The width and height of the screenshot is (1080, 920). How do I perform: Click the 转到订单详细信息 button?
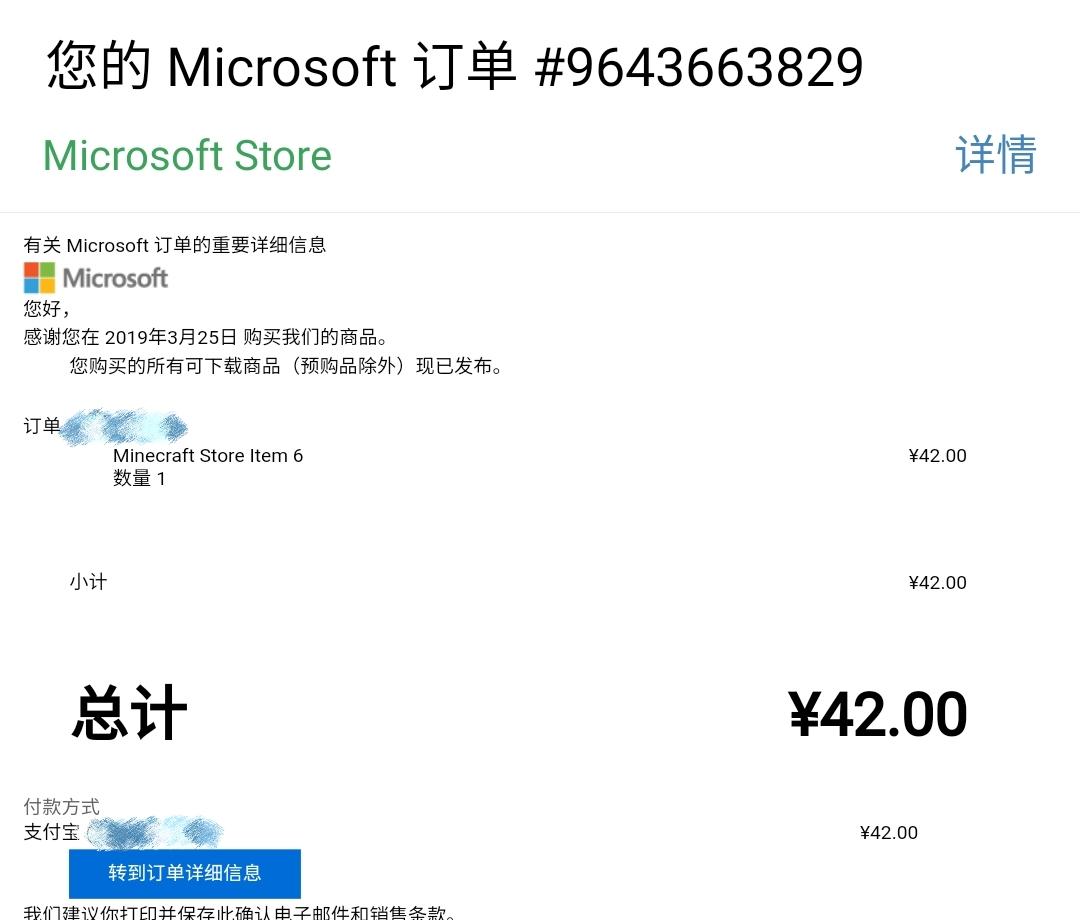pos(185,873)
